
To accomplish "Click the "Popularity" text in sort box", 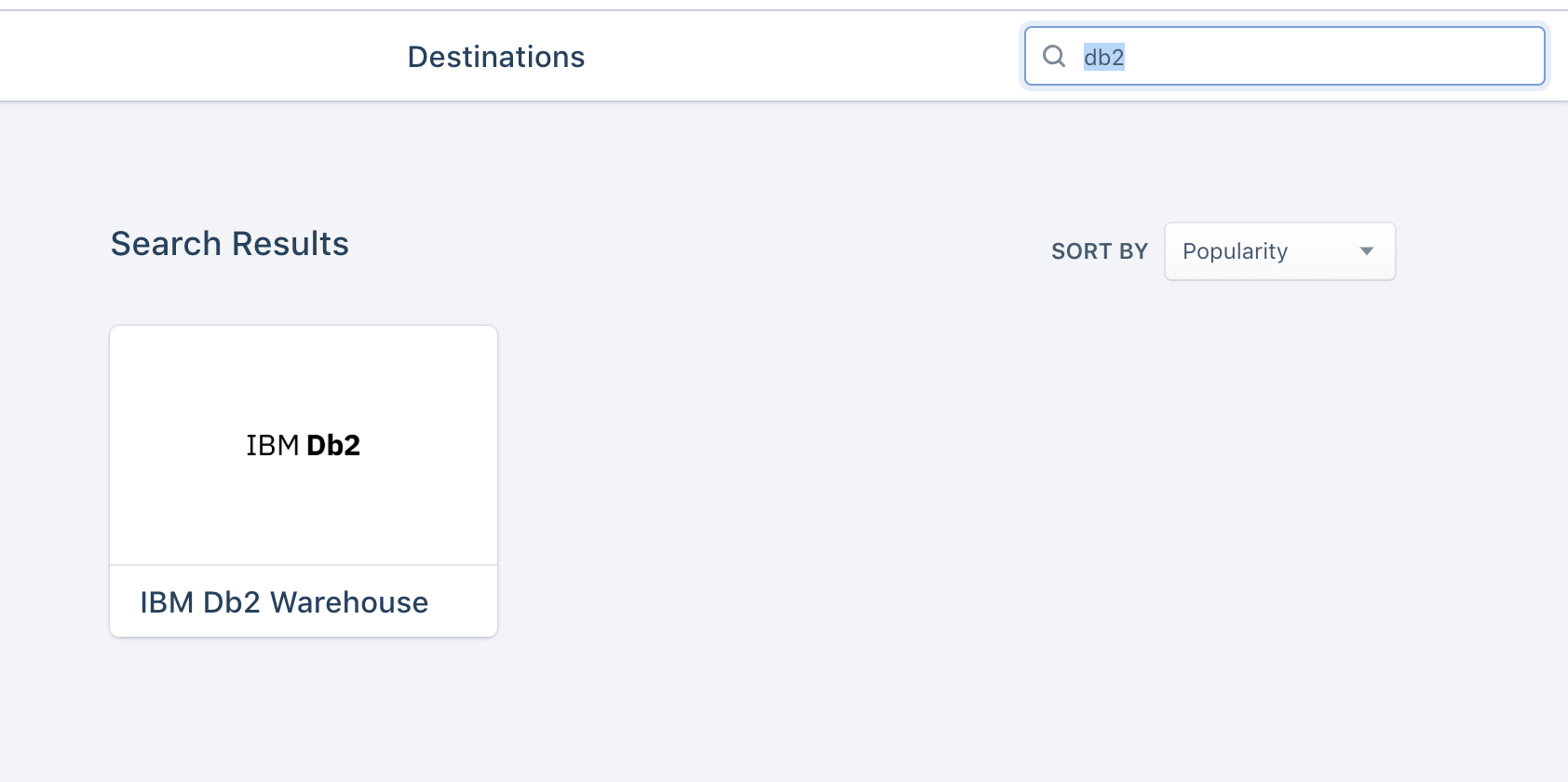I will [1235, 251].
